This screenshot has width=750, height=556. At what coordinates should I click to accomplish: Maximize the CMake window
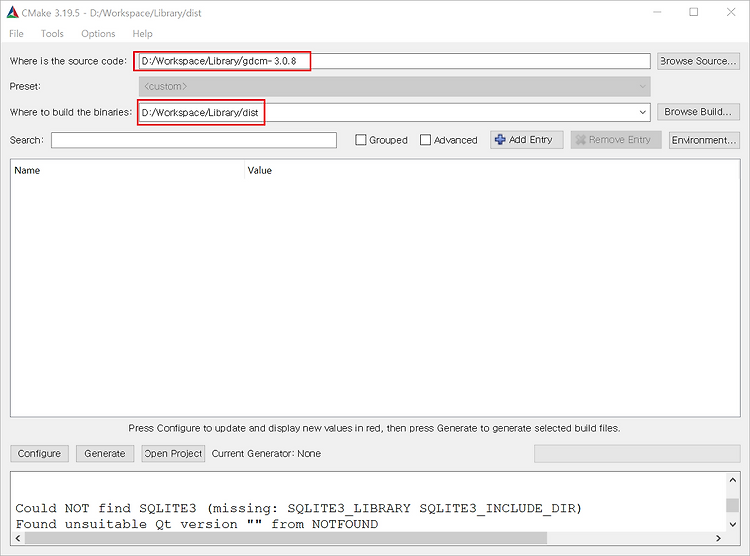tap(694, 12)
